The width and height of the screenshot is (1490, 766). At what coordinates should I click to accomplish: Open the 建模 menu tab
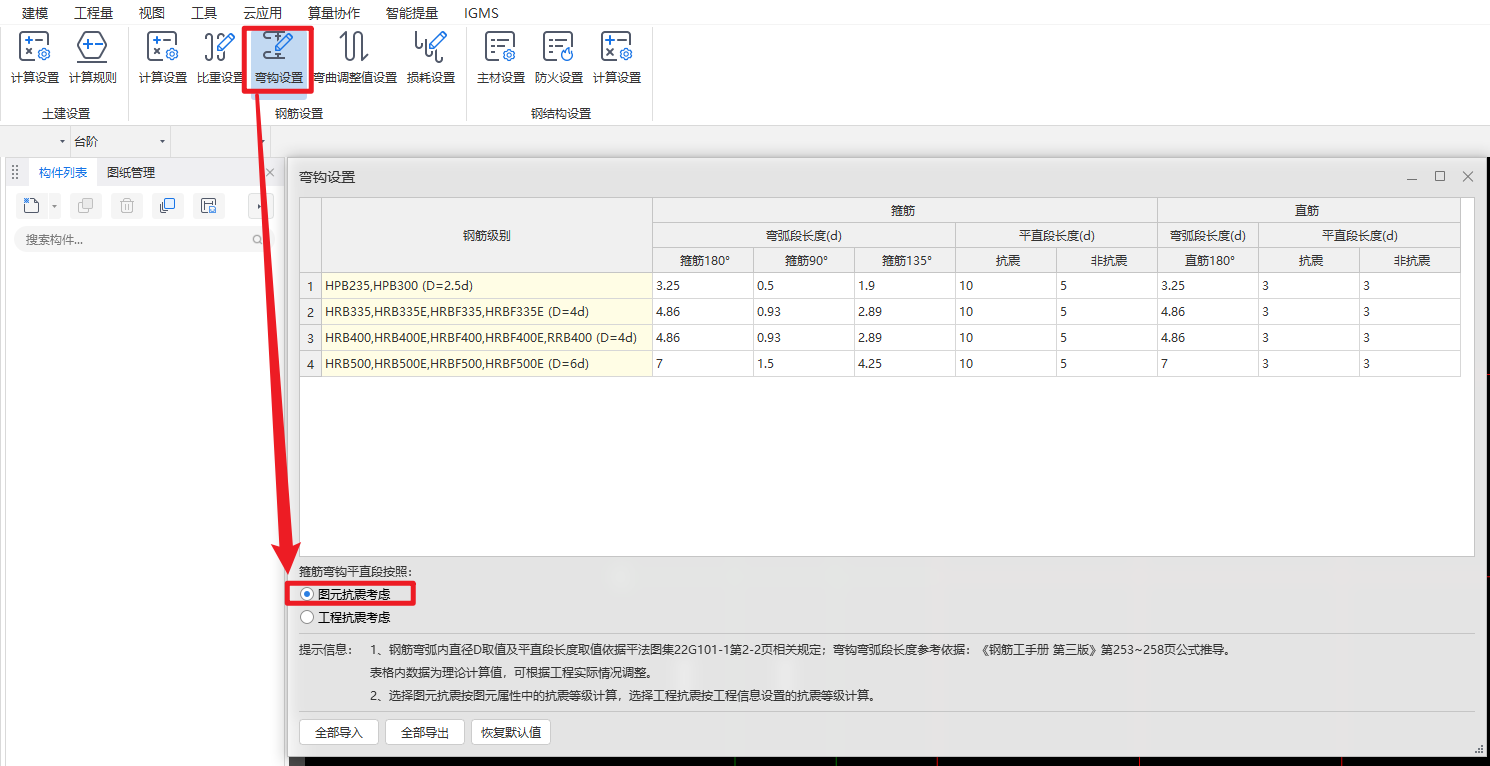(x=35, y=13)
